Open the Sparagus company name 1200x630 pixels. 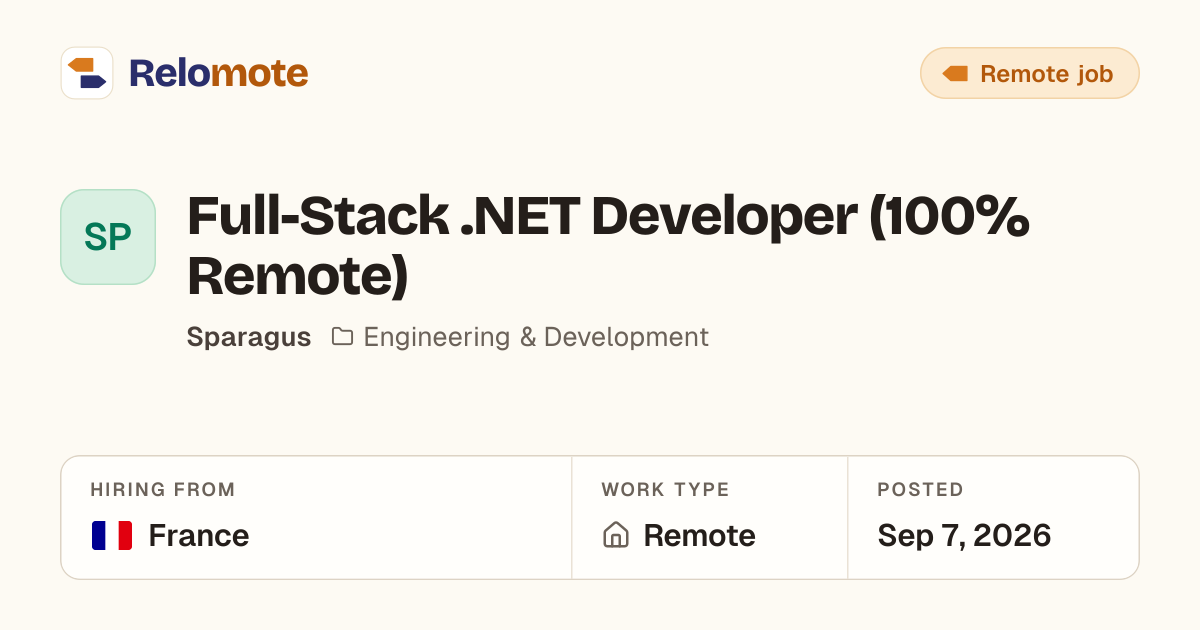pos(249,337)
